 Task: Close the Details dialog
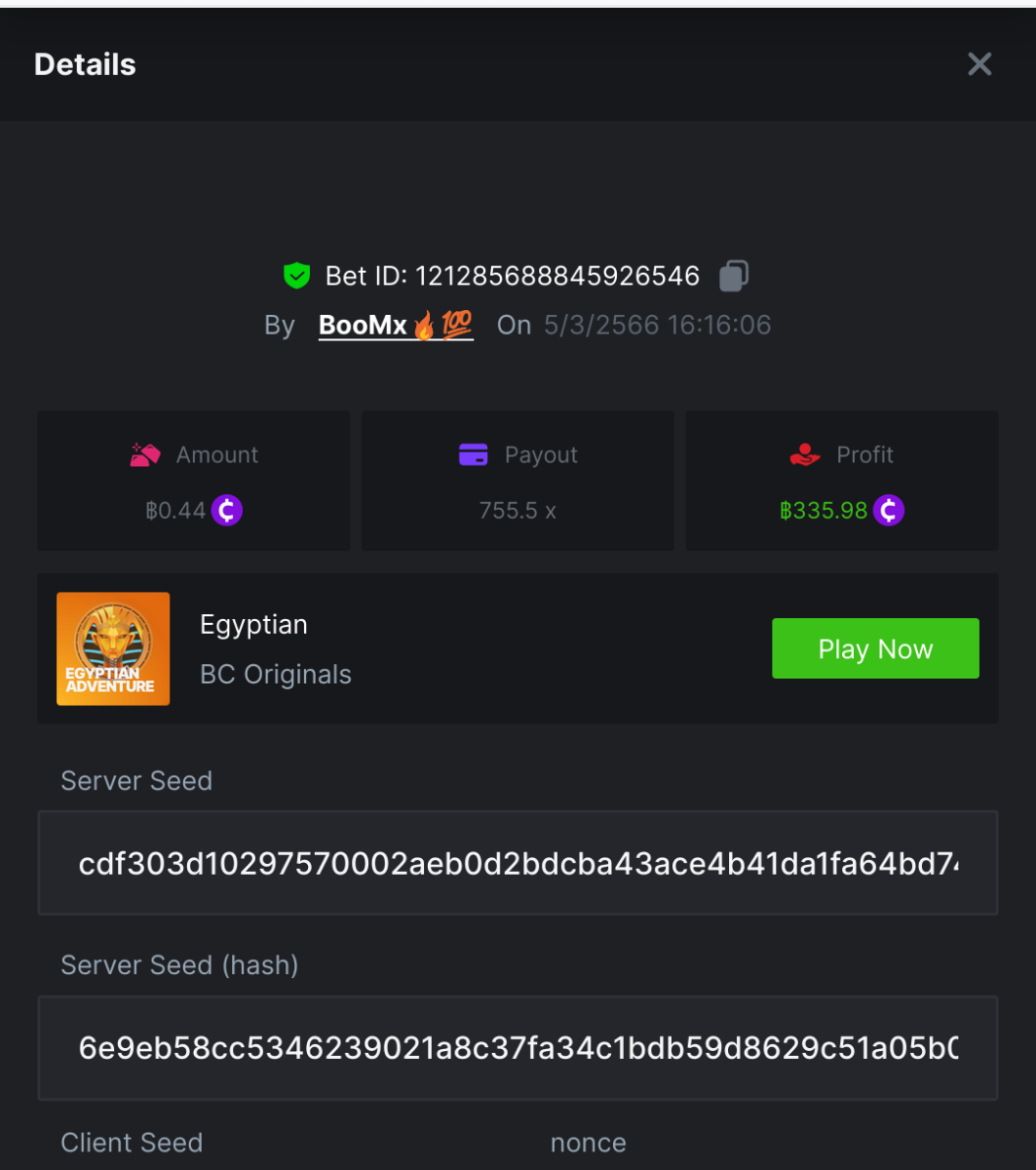pos(978,64)
